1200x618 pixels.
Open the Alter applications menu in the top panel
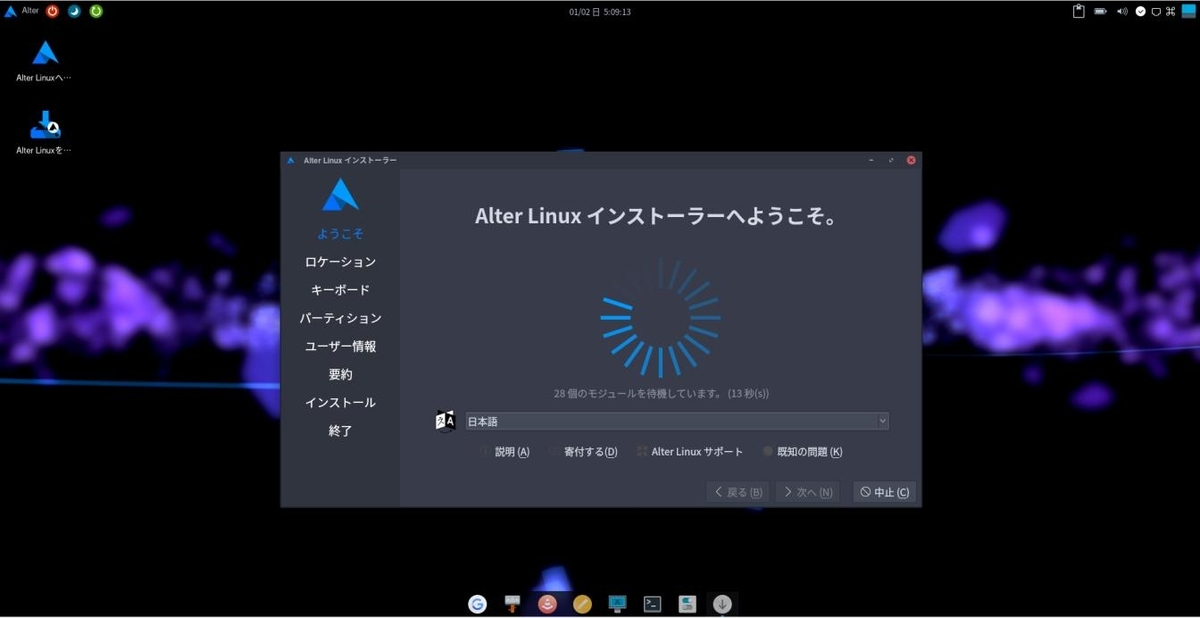click(22, 11)
